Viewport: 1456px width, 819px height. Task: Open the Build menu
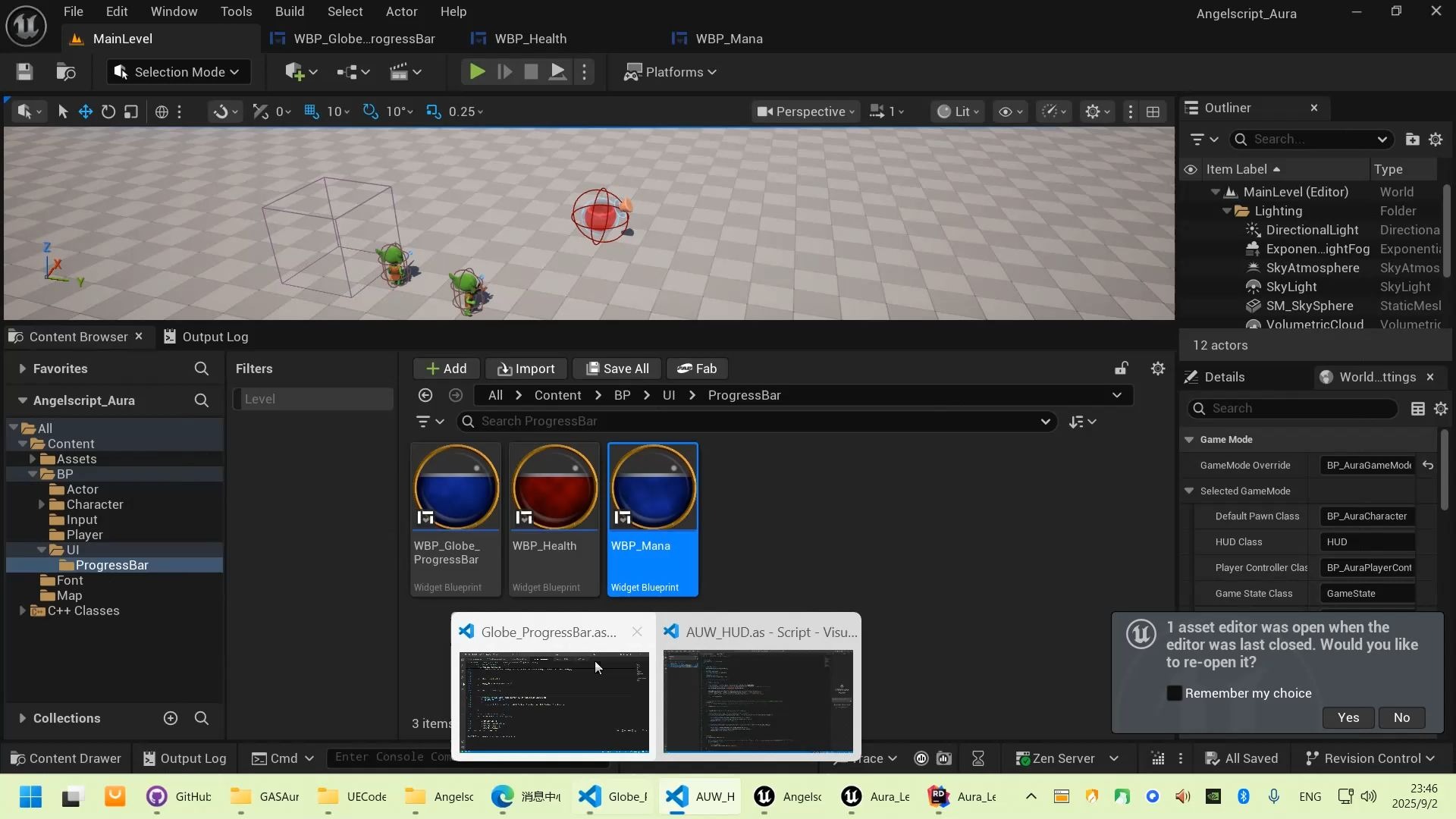290,11
